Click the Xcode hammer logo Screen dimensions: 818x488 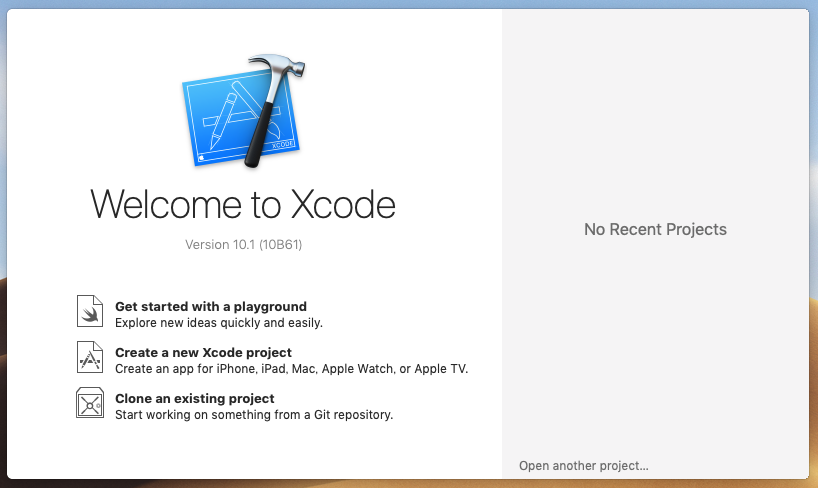coord(244,111)
